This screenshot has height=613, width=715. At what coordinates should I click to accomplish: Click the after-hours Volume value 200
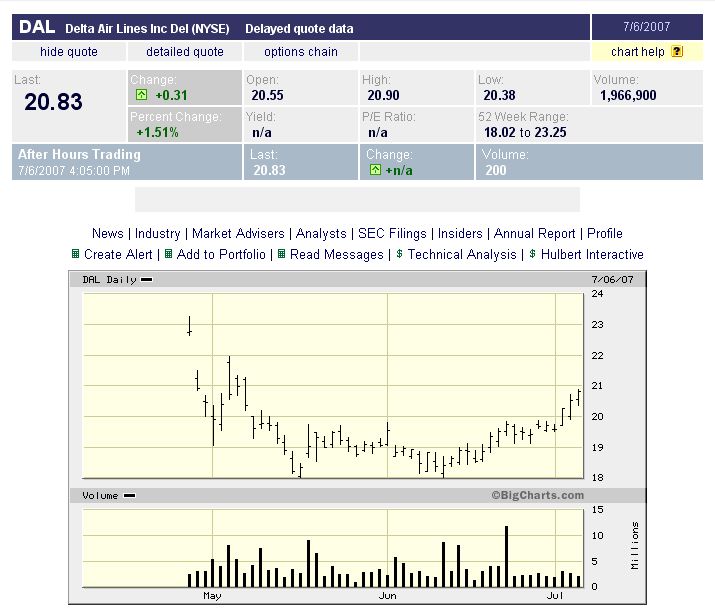coord(496,170)
